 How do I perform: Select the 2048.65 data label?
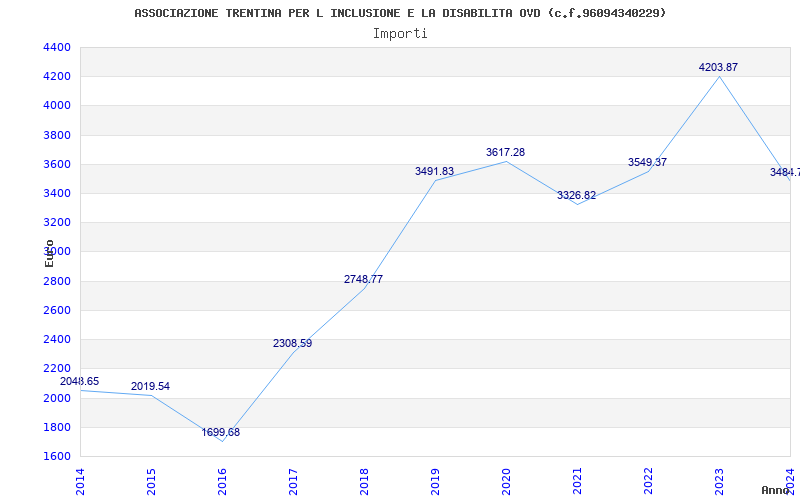(80, 382)
